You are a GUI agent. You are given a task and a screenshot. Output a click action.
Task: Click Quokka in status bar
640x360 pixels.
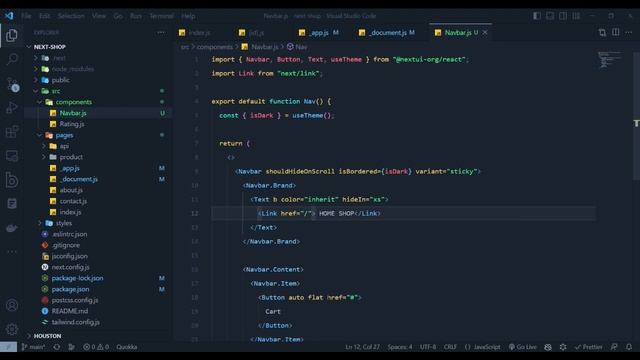127,347
